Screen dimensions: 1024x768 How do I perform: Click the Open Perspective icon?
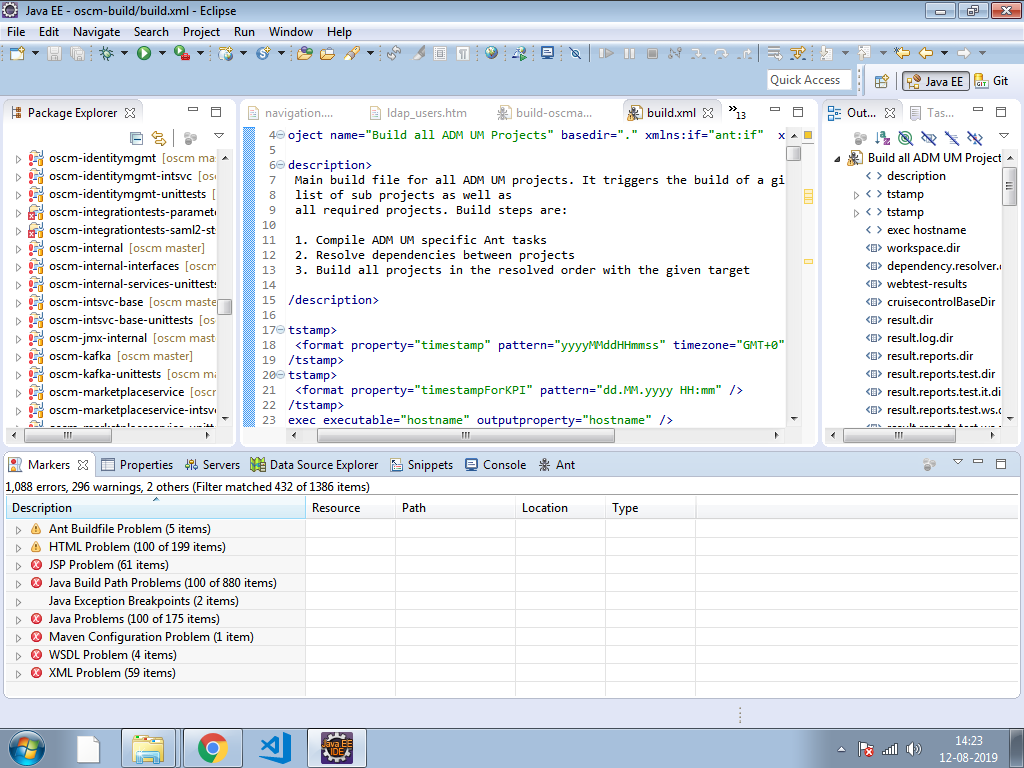click(882, 81)
